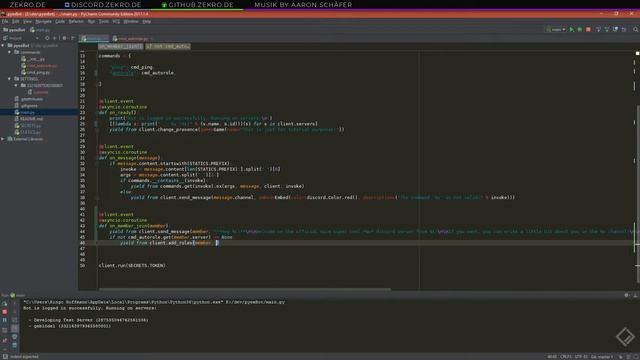Run the program with the green Run arrow

click(x=571, y=29)
